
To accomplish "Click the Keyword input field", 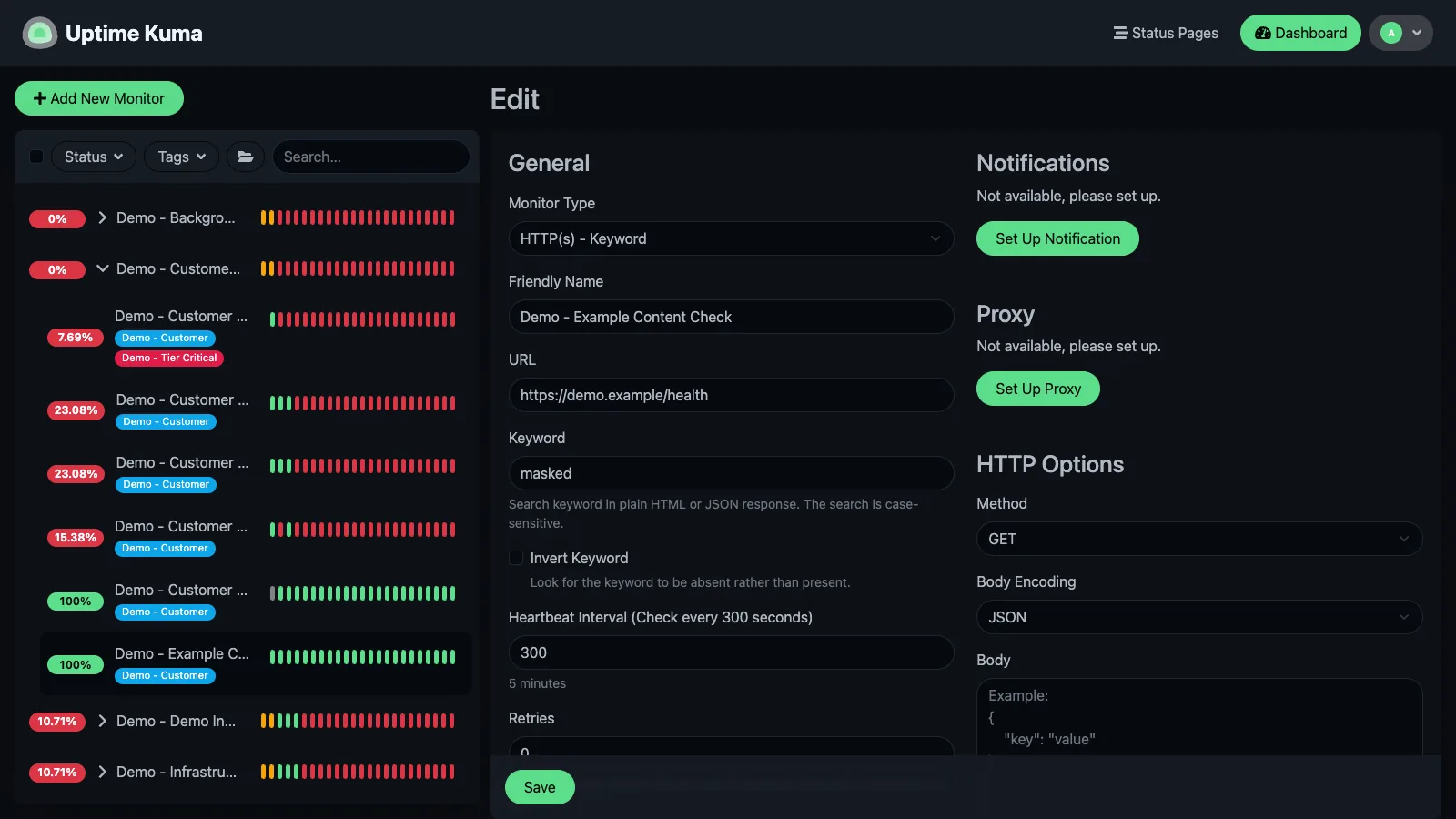I will tap(731, 473).
